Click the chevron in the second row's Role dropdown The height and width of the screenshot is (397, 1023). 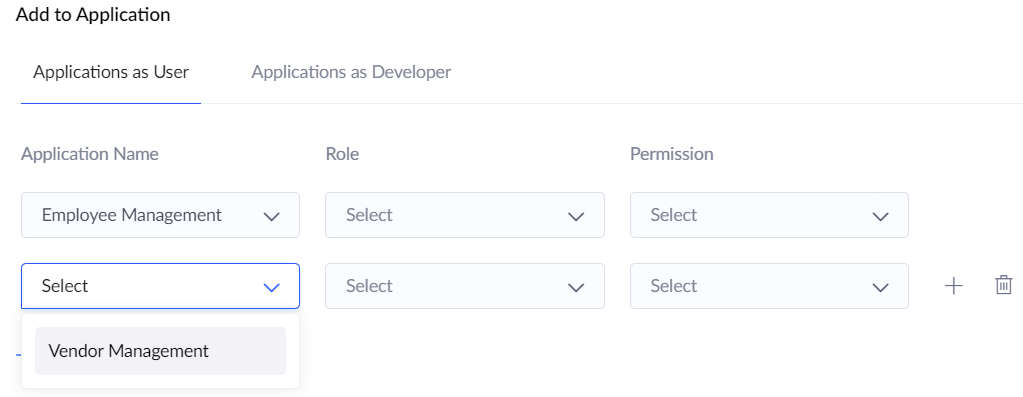coord(576,287)
